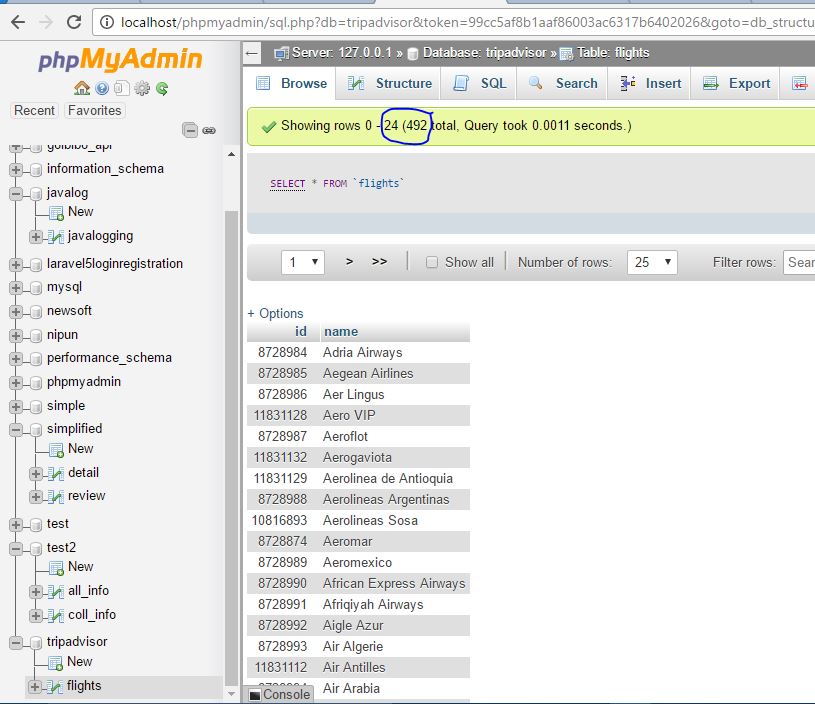Sort by the name column header
815x704 pixels.
pos(341,332)
